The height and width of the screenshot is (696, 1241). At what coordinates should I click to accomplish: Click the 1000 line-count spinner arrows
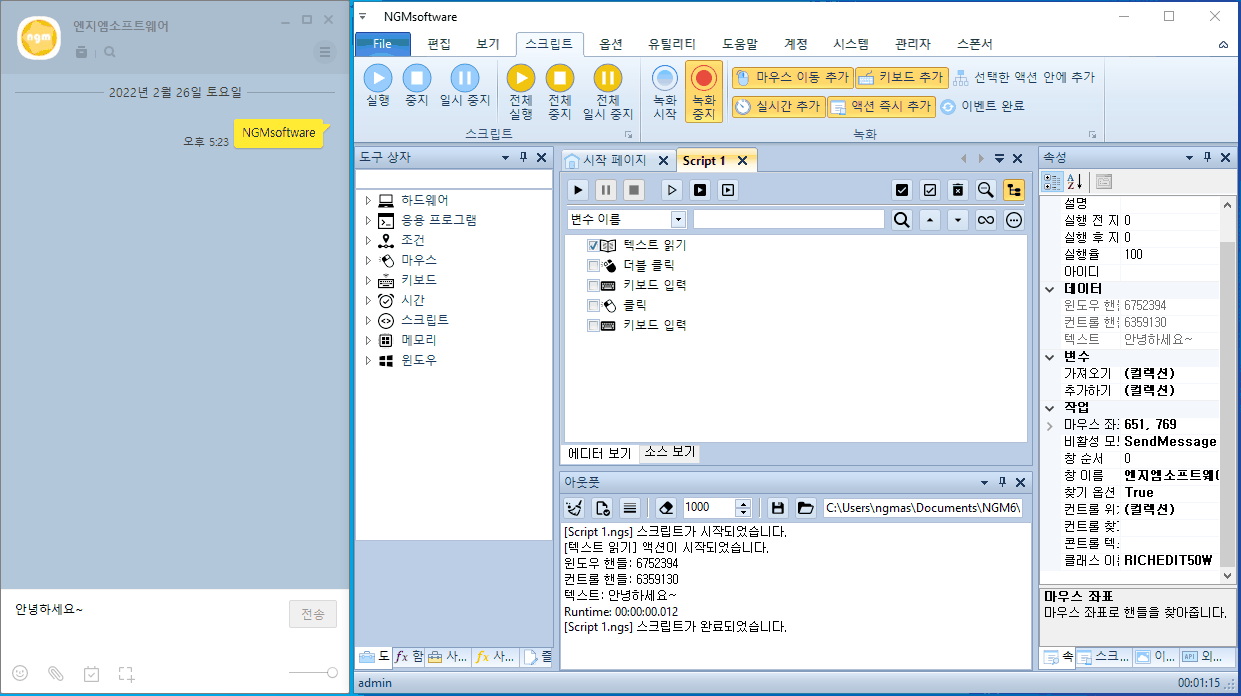click(x=743, y=508)
